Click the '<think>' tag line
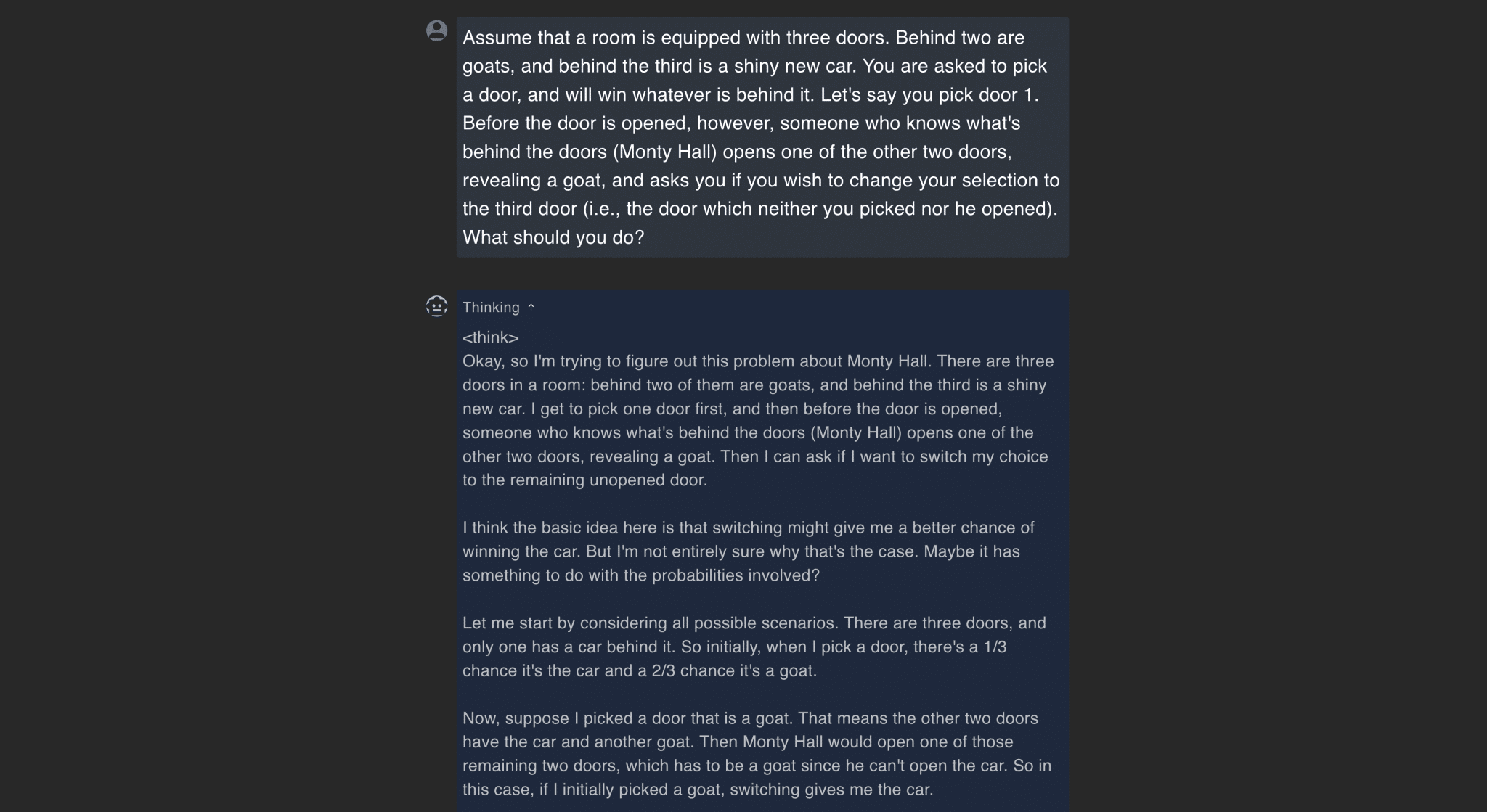The width and height of the screenshot is (1487, 812). coord(490,337)
